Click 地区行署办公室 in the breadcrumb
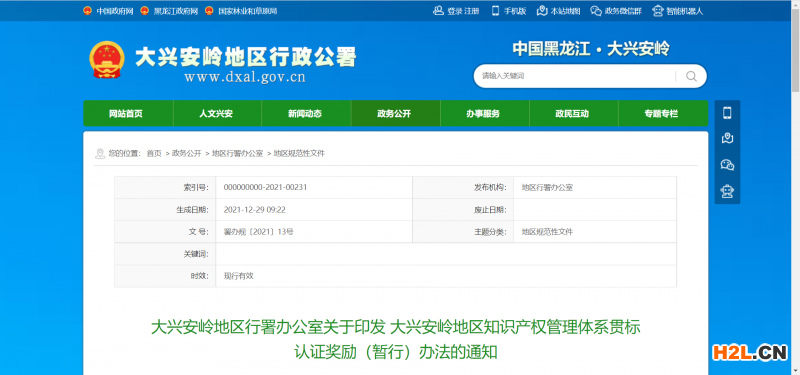The height and width of the screenshot is (375, 800). 237,154
